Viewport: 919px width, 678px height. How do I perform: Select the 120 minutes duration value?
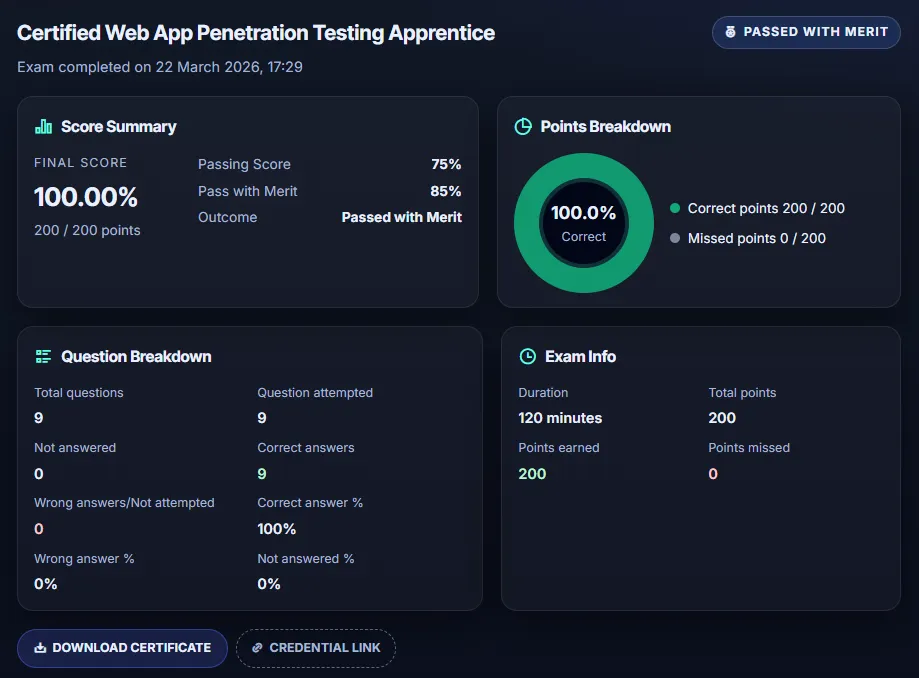coord(560,418)
